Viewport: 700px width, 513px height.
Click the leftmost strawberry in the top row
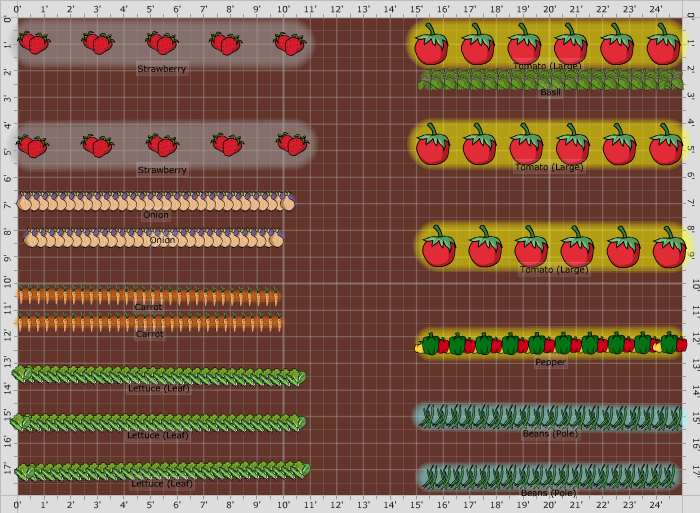point(33,43)
